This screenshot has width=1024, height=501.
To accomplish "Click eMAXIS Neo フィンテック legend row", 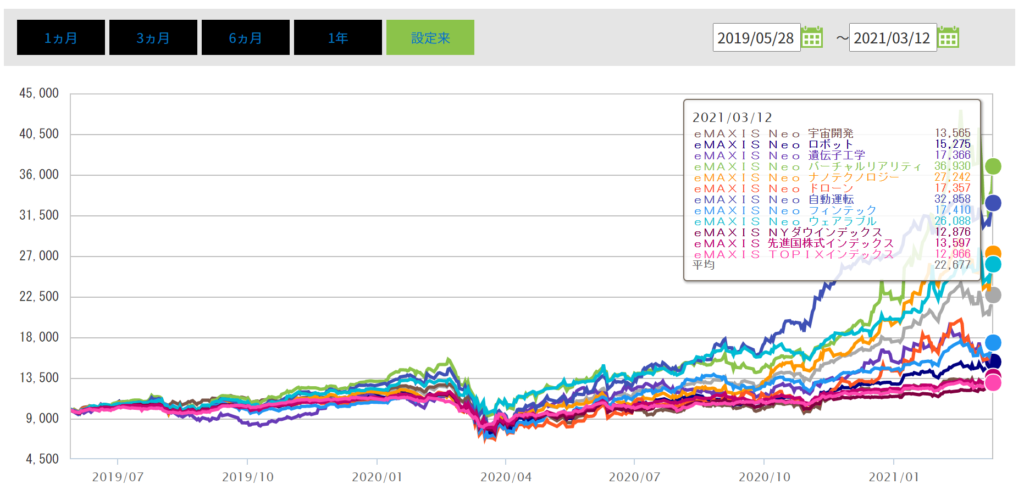I will pyautogui.click(x=831, y=210).
